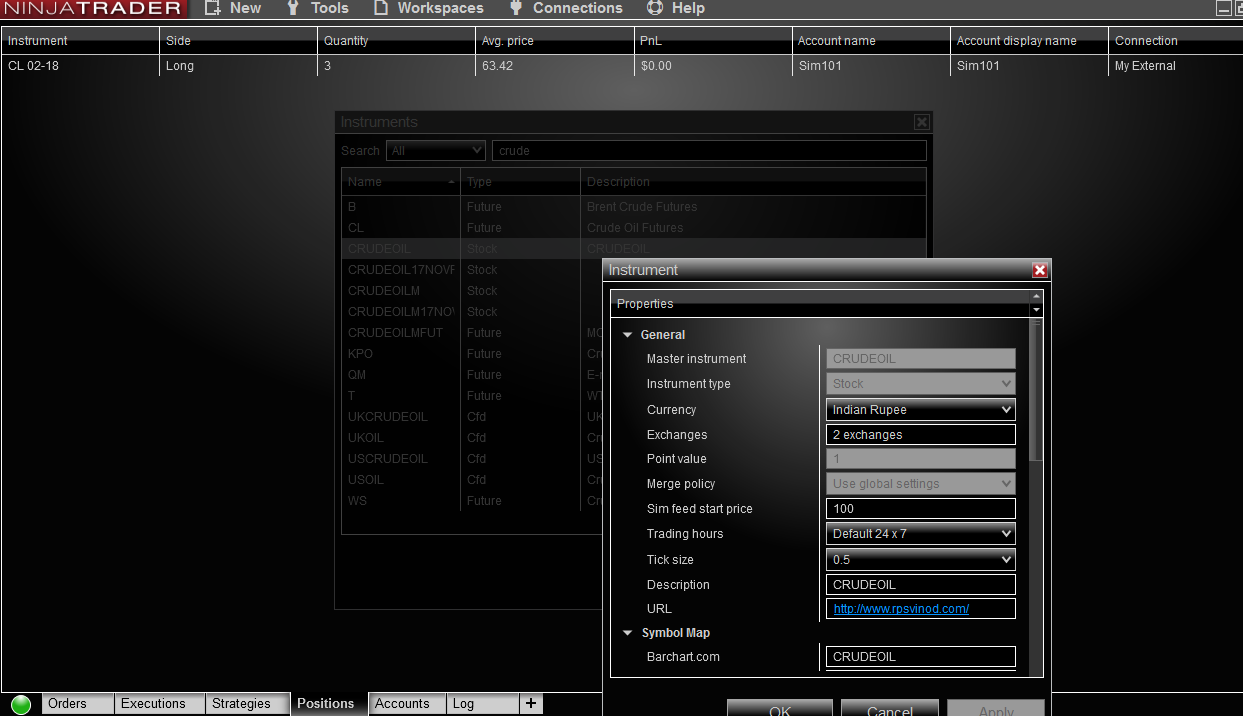
Task: Click the Description field
Action: (x=921, y=585)
